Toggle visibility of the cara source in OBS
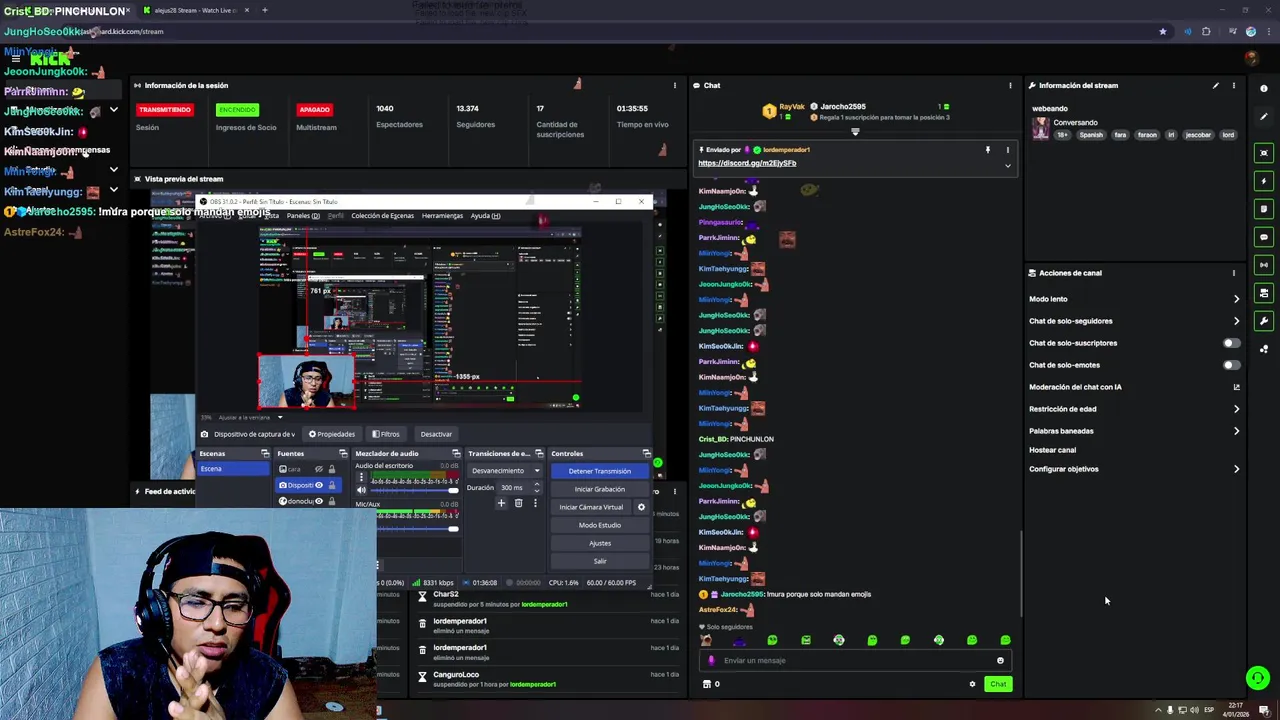Screen dimensions: 1280x720 319,469
